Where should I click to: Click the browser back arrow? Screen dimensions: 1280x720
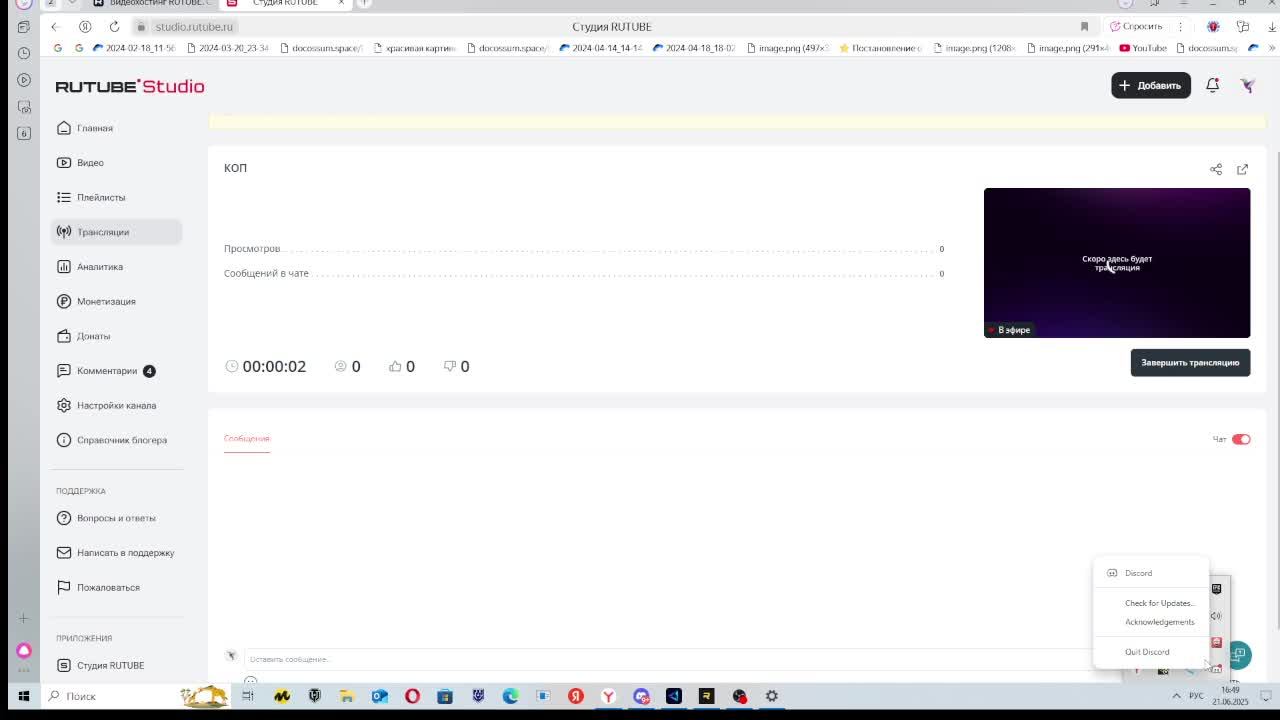tap(55, 26)
